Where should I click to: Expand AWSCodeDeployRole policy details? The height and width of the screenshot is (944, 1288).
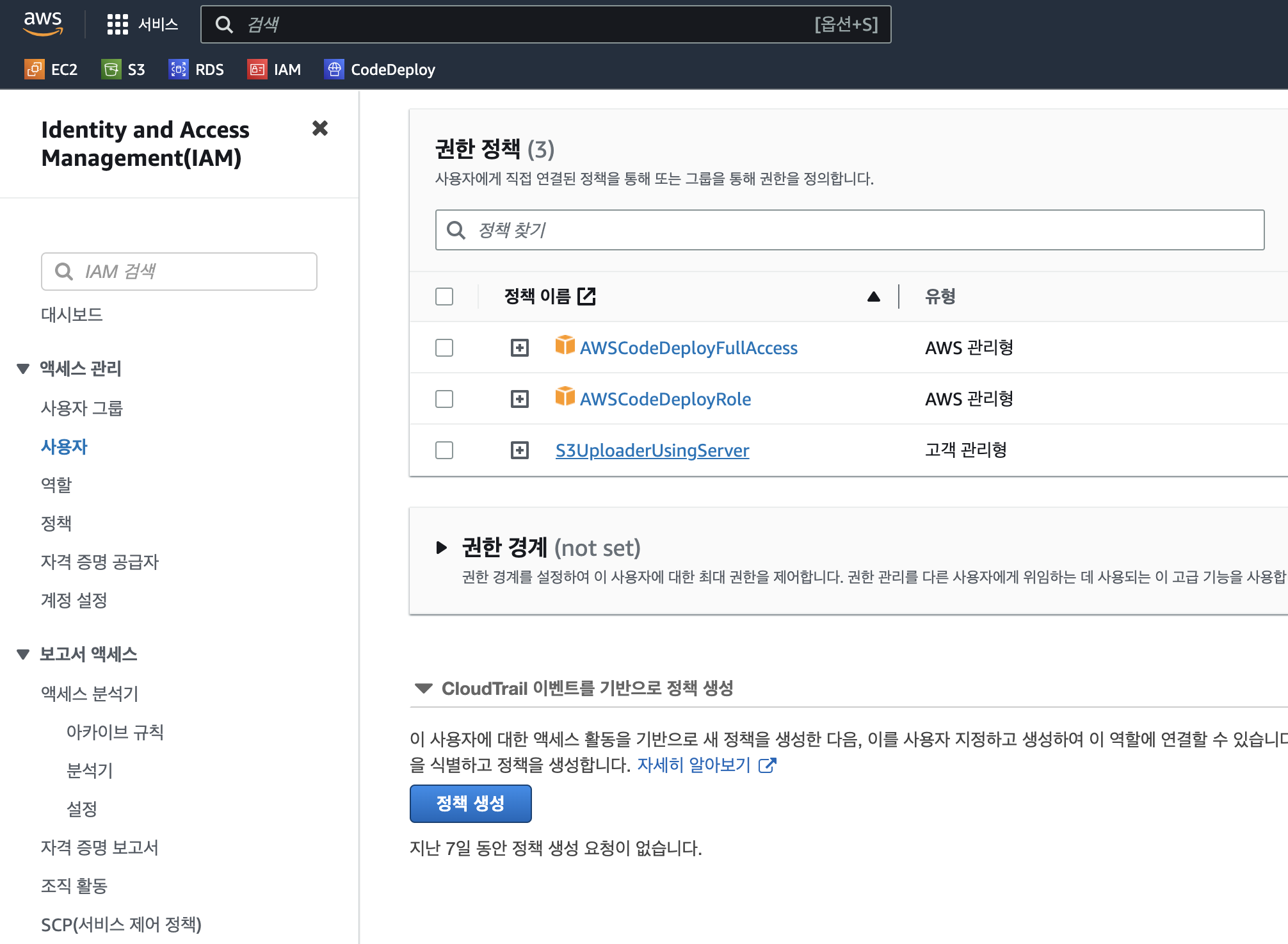(520, 399)
